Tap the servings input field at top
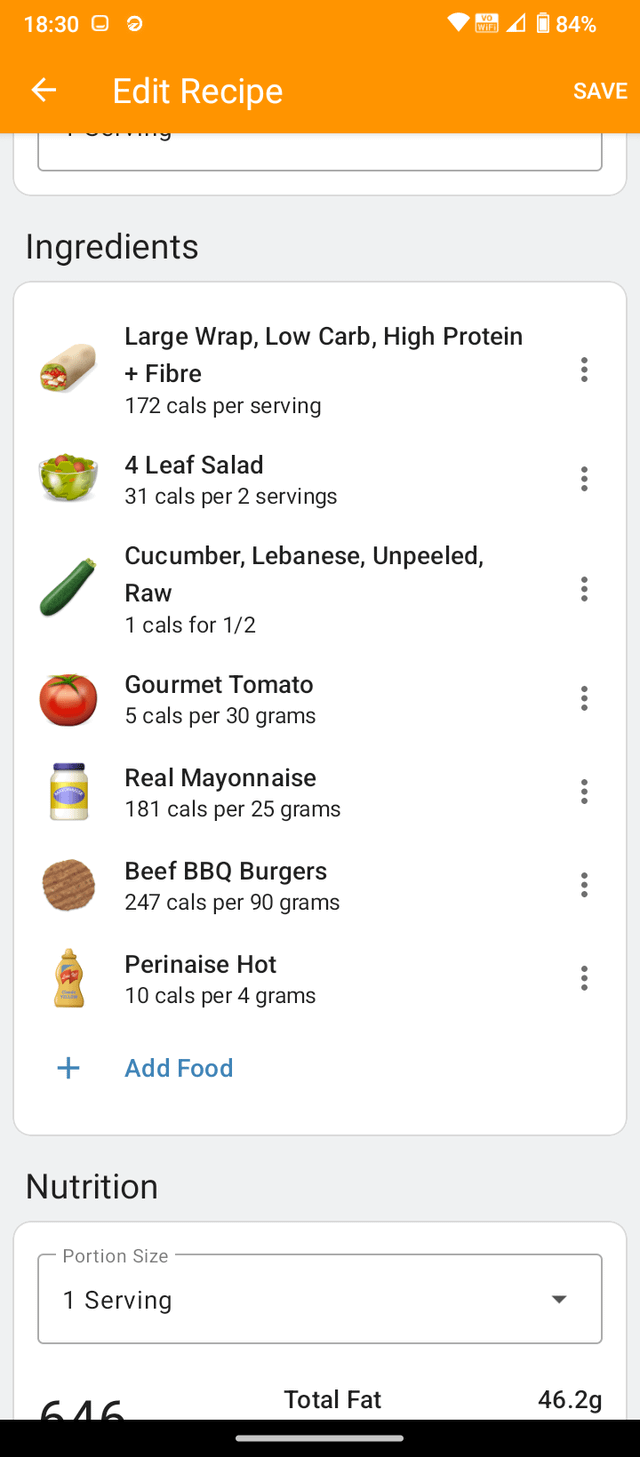Screen dimensions: 640x1457 coord(320,150)
